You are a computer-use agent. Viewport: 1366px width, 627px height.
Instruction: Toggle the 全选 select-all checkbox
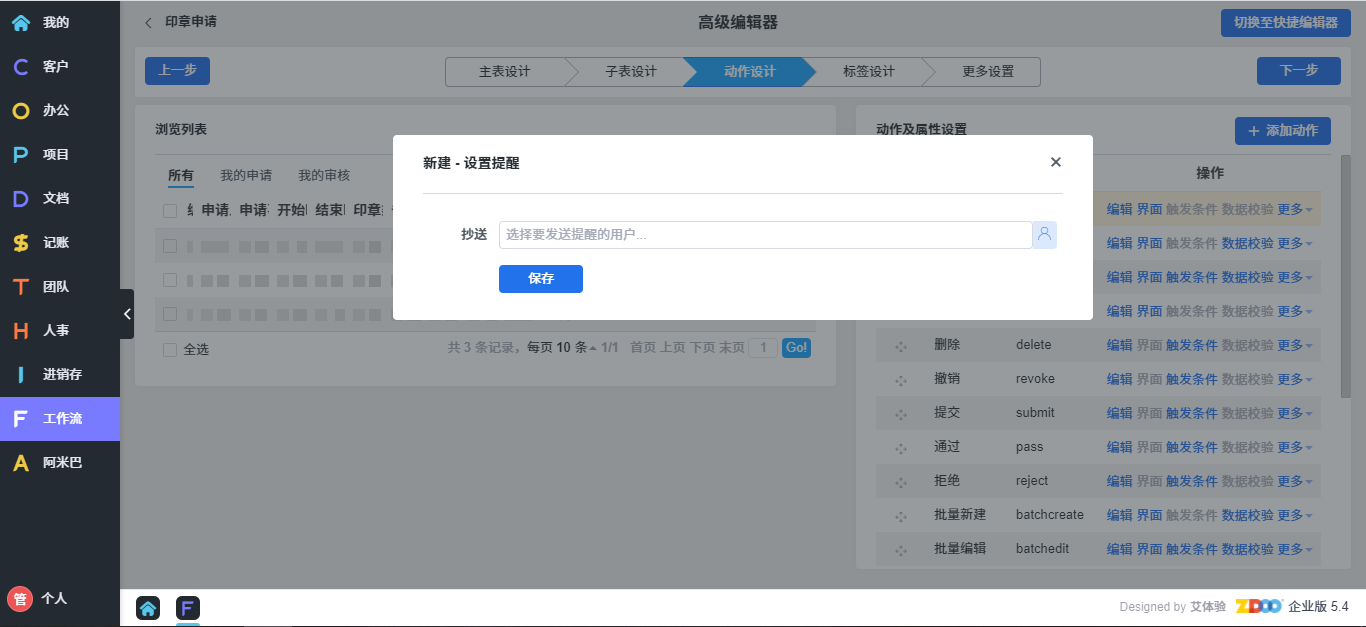point(170,350)
